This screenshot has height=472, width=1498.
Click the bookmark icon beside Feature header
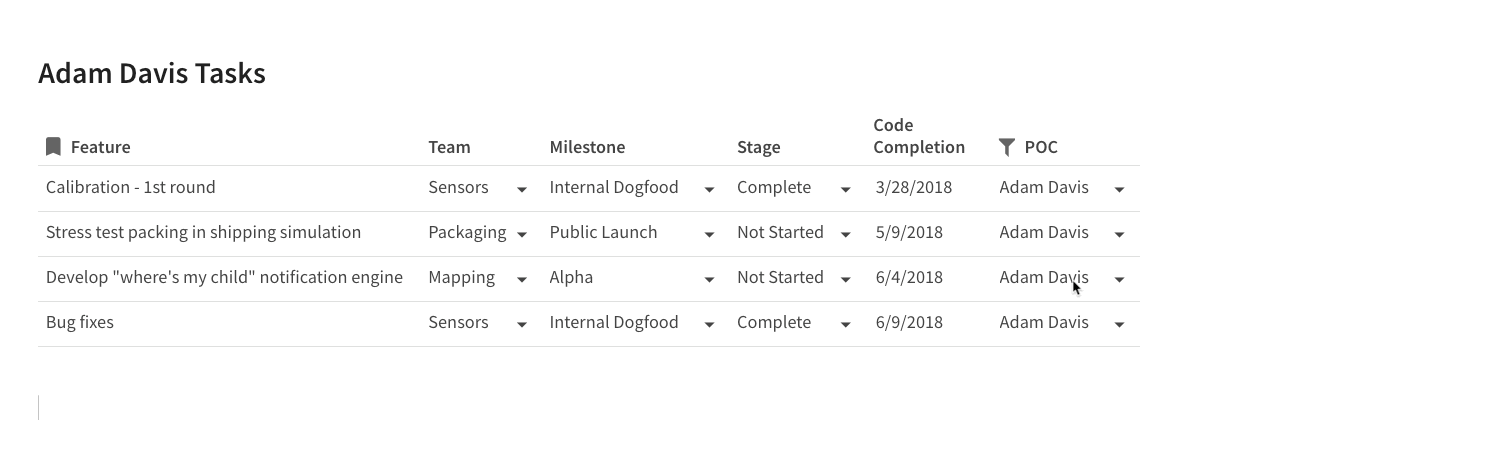(x=54, y=147)
